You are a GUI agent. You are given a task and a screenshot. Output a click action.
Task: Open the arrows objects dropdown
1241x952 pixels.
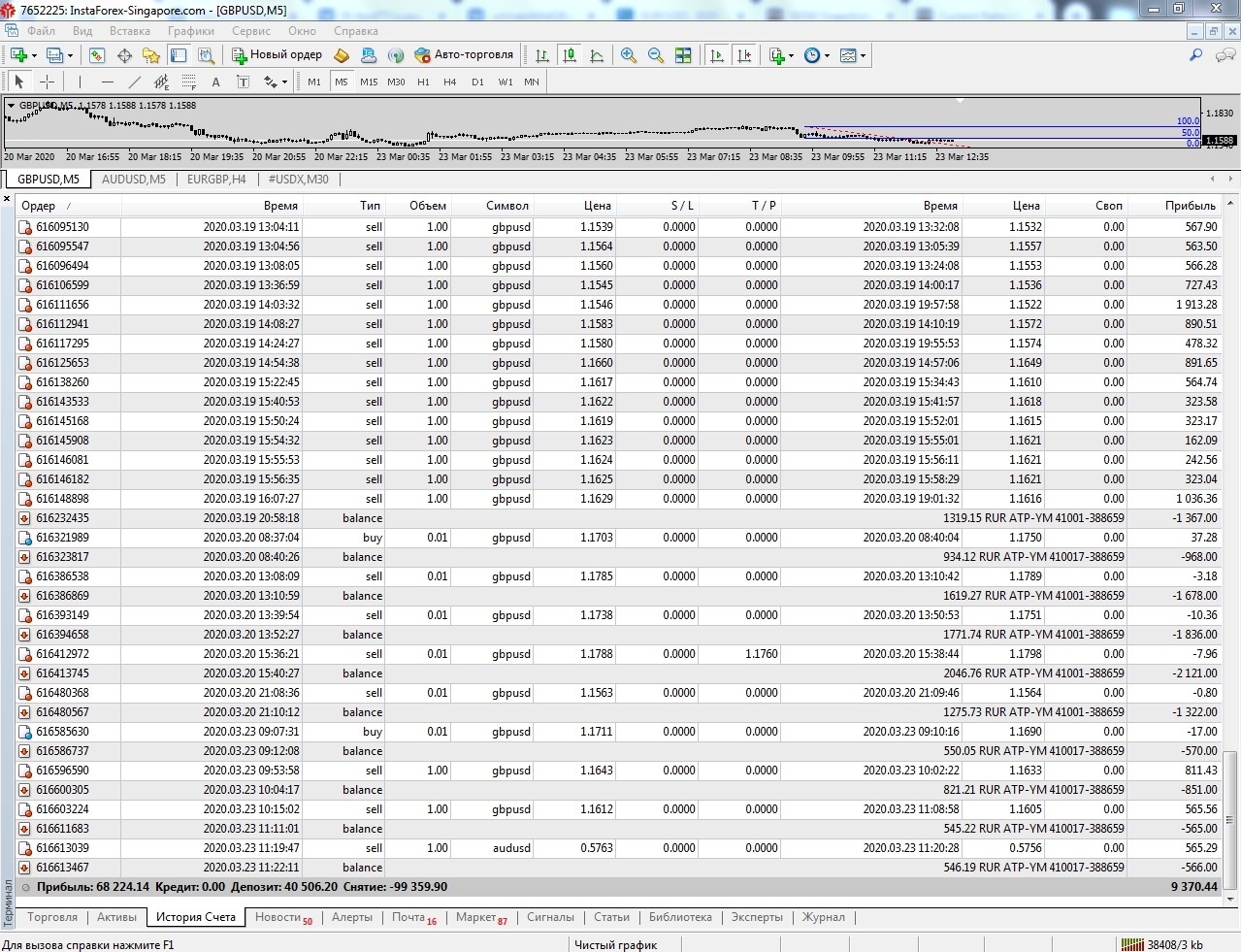tap(283, 82)
